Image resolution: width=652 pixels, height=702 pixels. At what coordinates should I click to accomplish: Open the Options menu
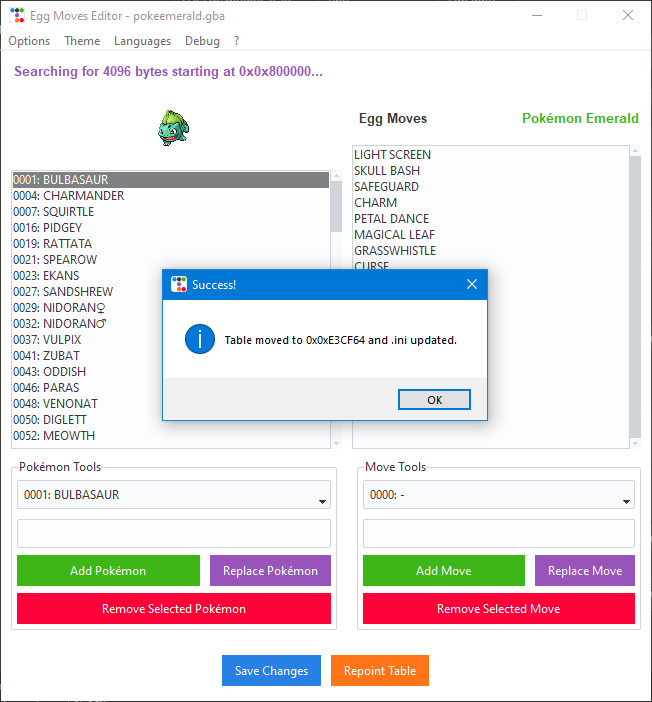(29, 41)
